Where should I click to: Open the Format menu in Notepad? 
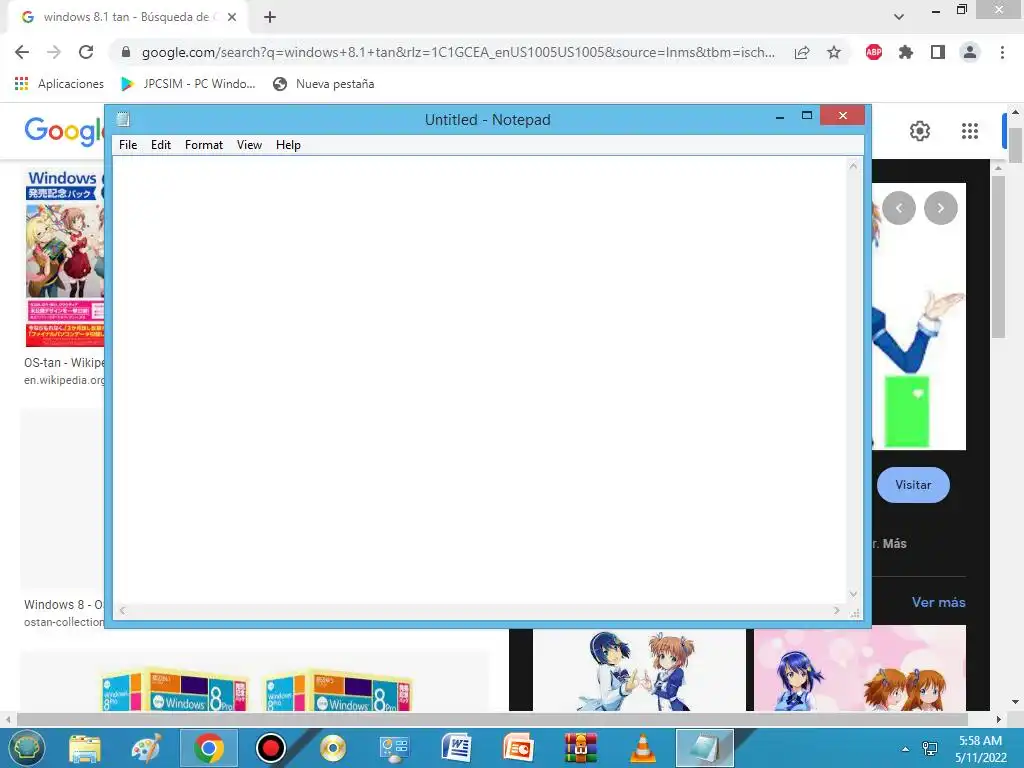click(x=204, y=145)
